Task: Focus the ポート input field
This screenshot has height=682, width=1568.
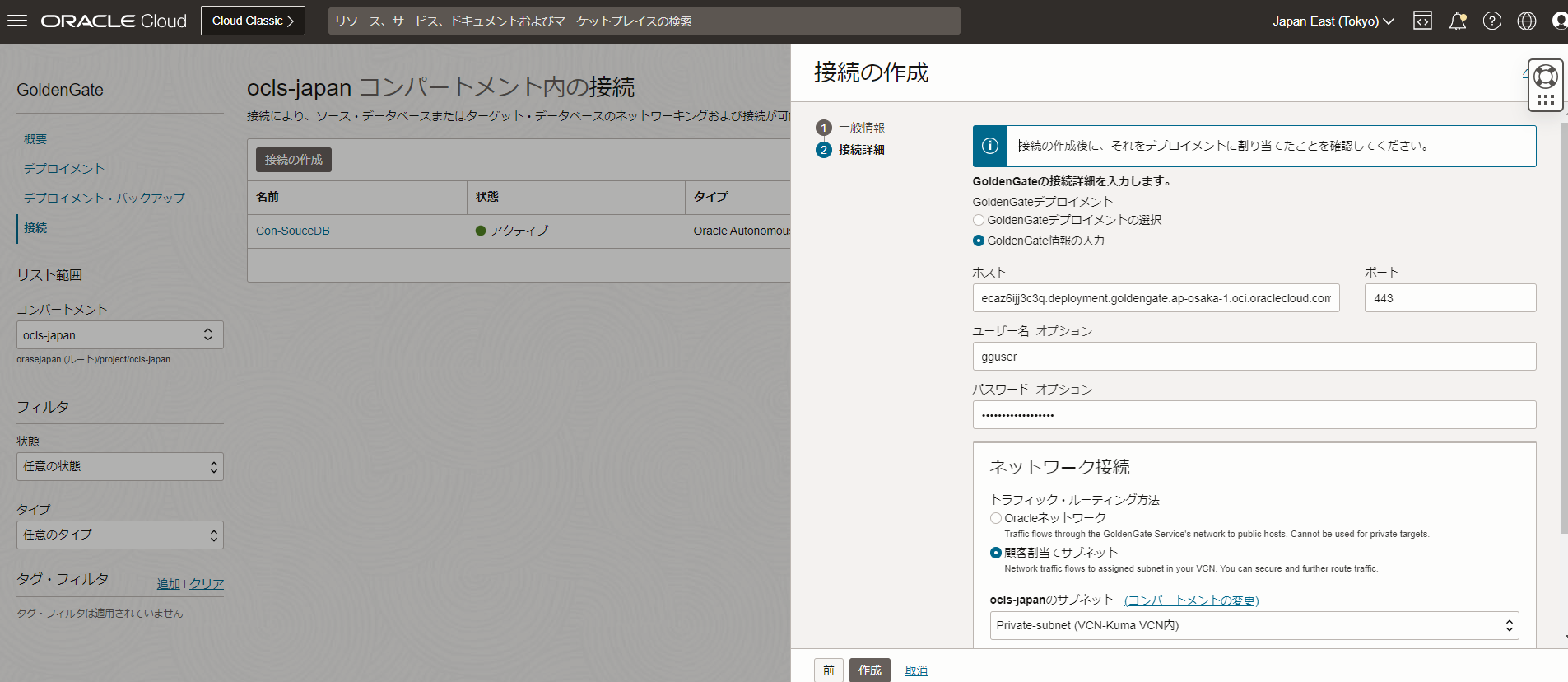Action: pyautogui.click(x=1450, y=298)
